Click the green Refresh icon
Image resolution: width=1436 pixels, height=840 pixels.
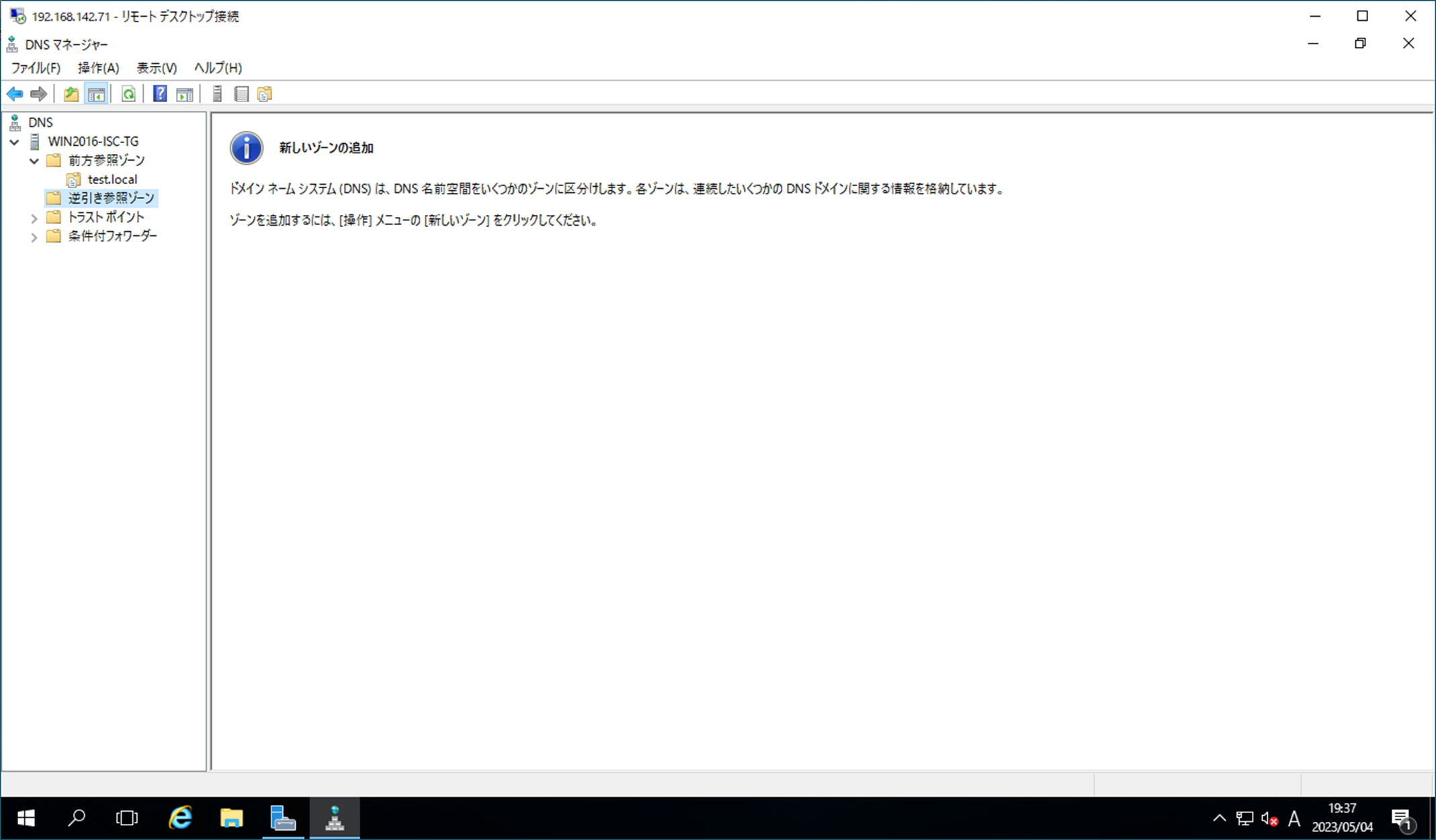point(128,94)
